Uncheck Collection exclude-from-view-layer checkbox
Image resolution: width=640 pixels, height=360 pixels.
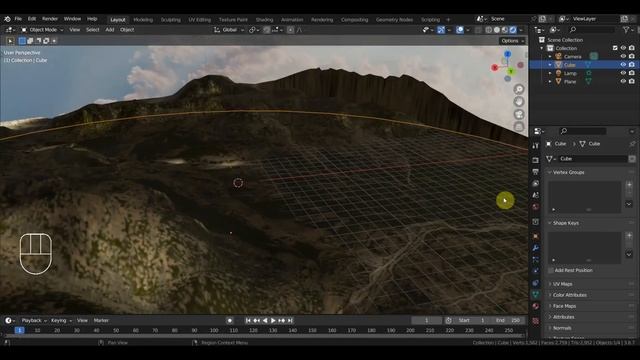coord(615,48)
